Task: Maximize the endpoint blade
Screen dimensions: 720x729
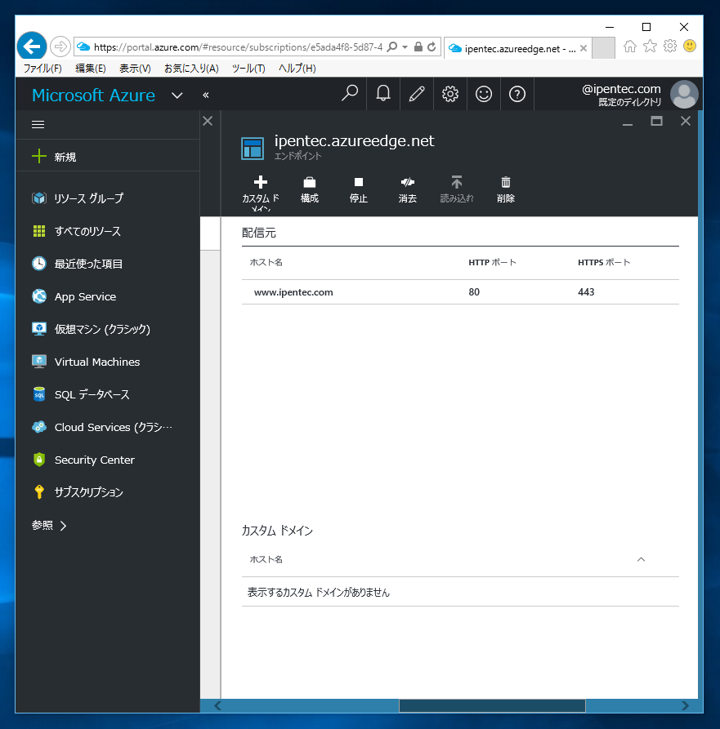Action: point(656,121)
